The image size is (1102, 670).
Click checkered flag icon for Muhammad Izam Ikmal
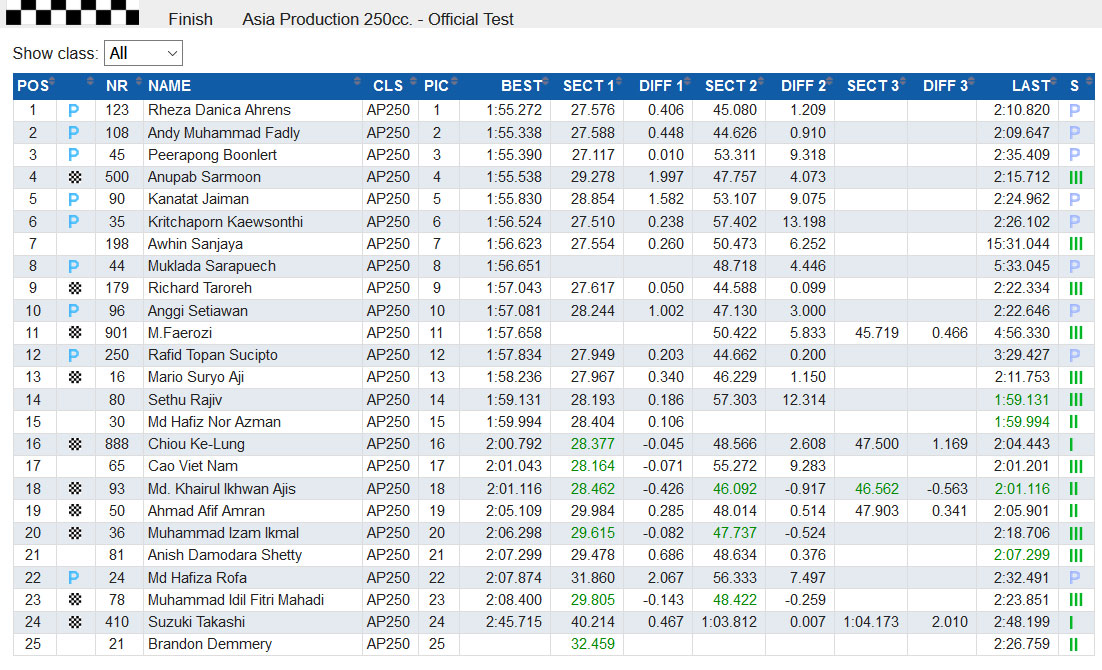(74, 533)
